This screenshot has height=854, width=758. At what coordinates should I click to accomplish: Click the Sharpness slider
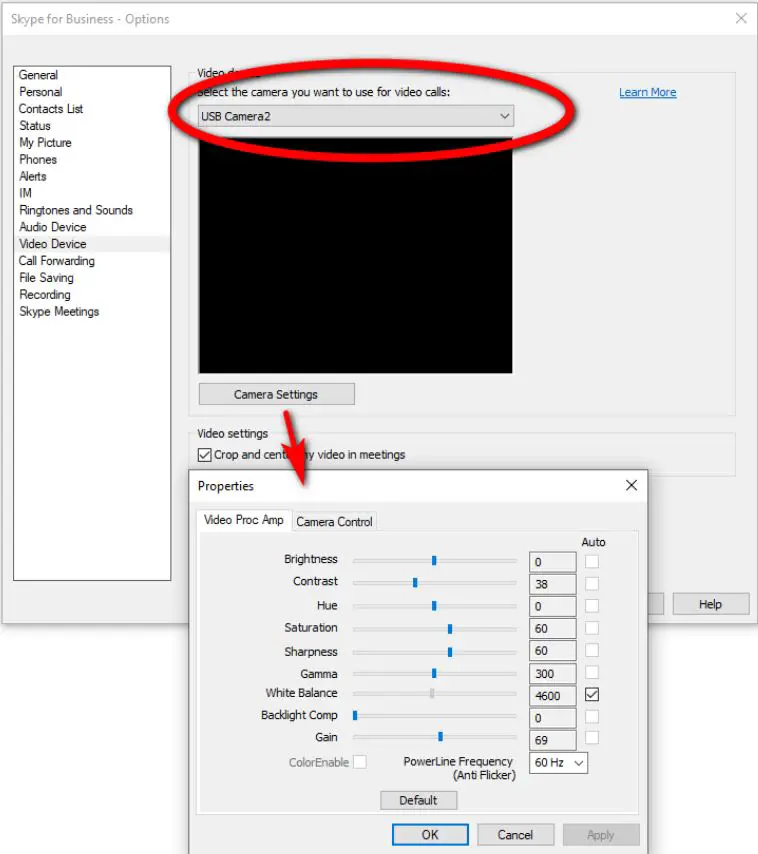tap(434, 652)
